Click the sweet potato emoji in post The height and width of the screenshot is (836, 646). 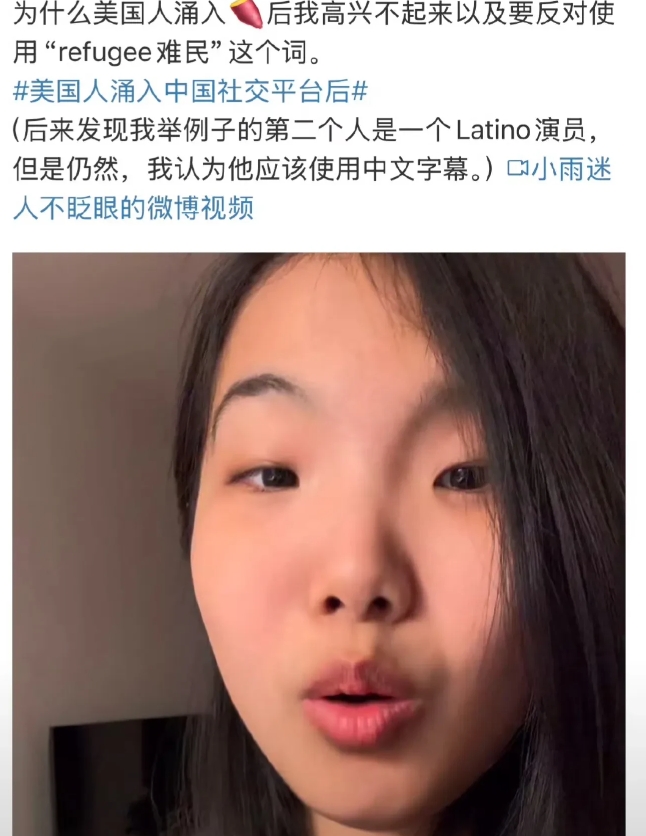pyautogui.click(x=246, y=14)
